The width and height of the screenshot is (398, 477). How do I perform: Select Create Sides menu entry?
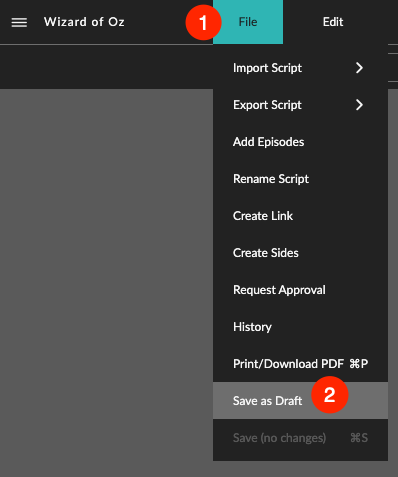pos(300,253)
